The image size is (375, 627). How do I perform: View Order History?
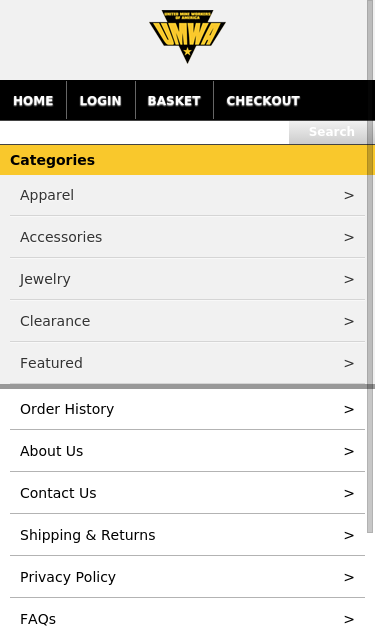[x=187, y=409]
